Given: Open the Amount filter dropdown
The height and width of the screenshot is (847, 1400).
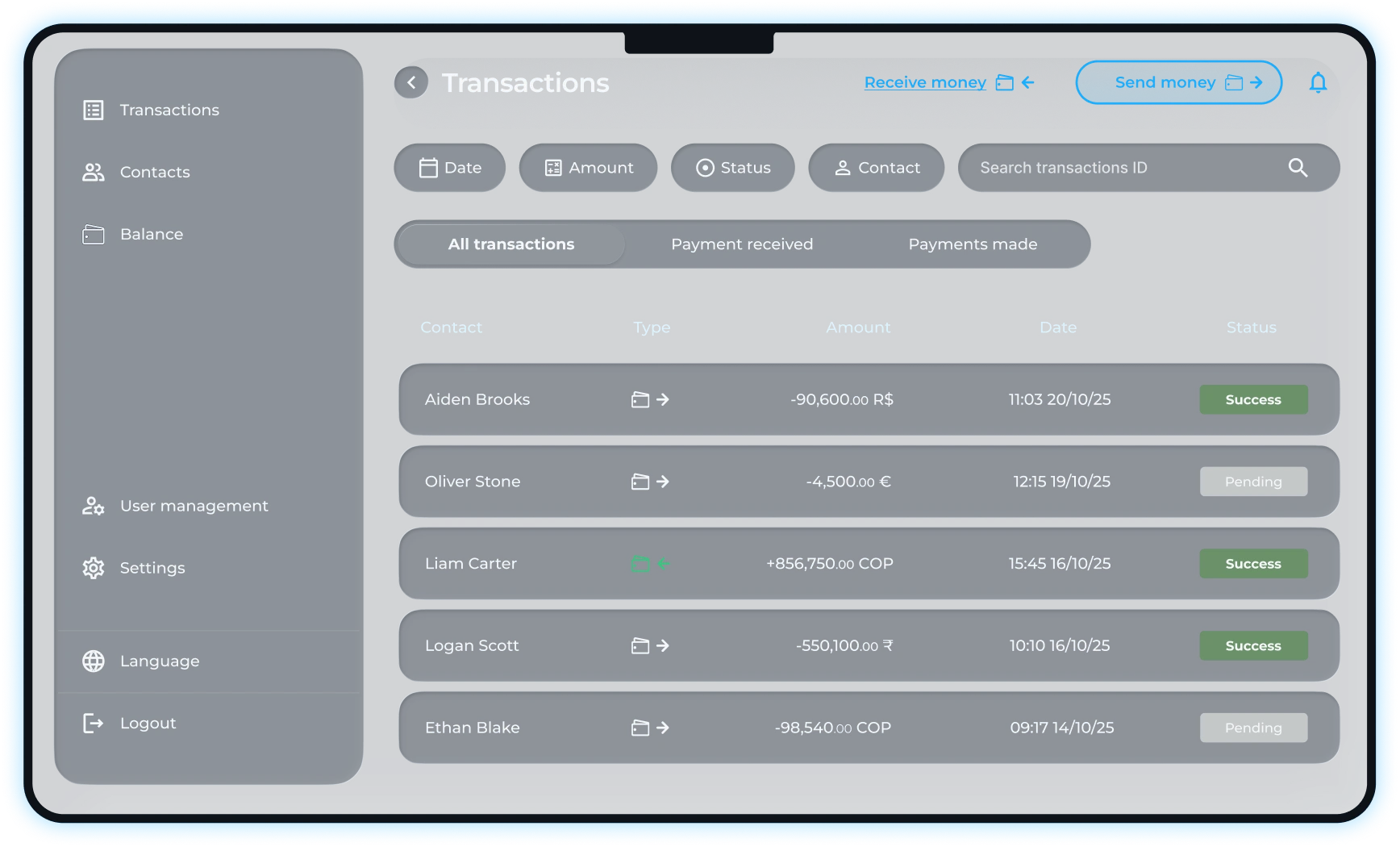Looking at the screenshot, I should [x=589, y=168].
